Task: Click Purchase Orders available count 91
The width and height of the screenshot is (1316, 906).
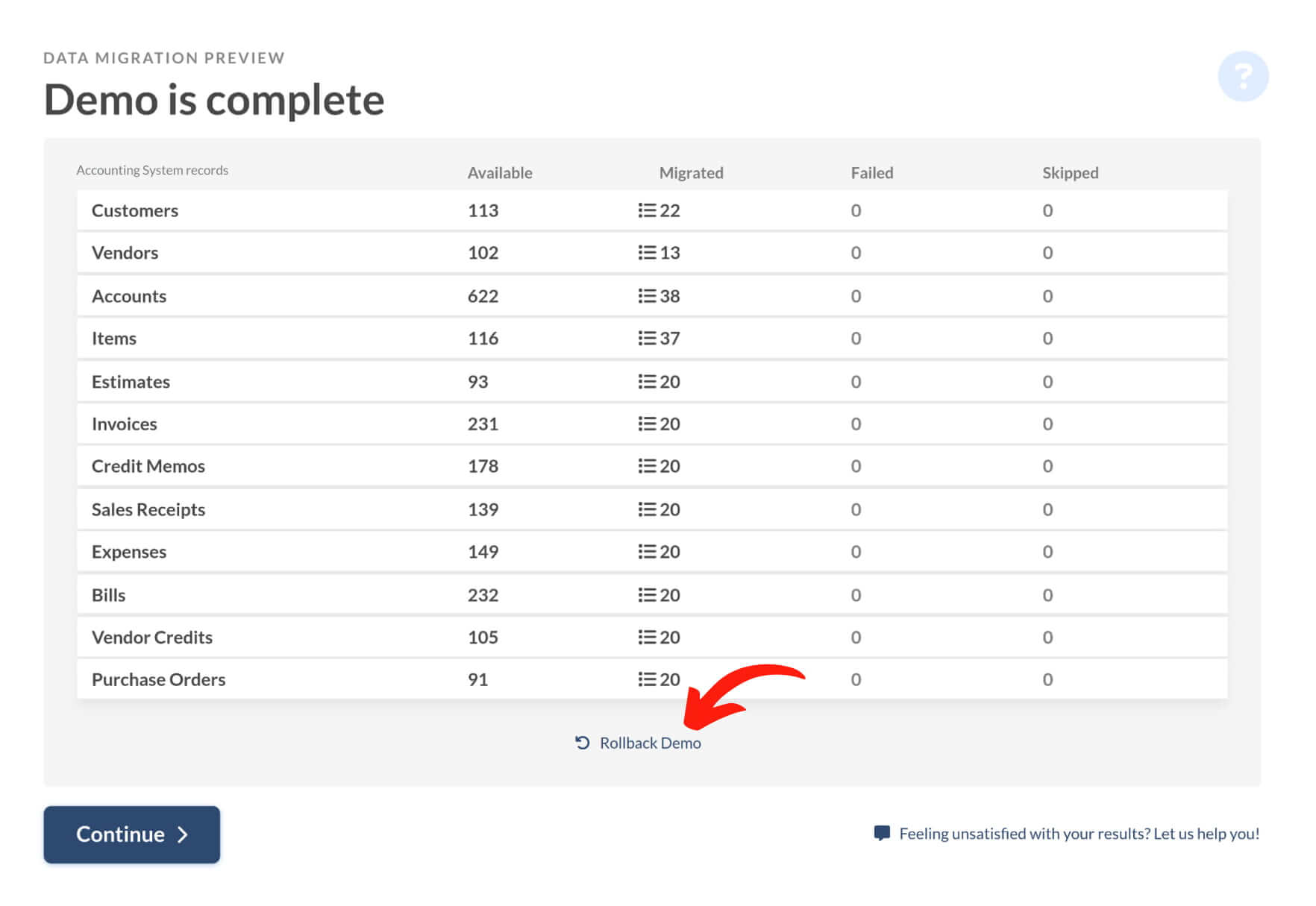Action: click(x=477, y=679)
